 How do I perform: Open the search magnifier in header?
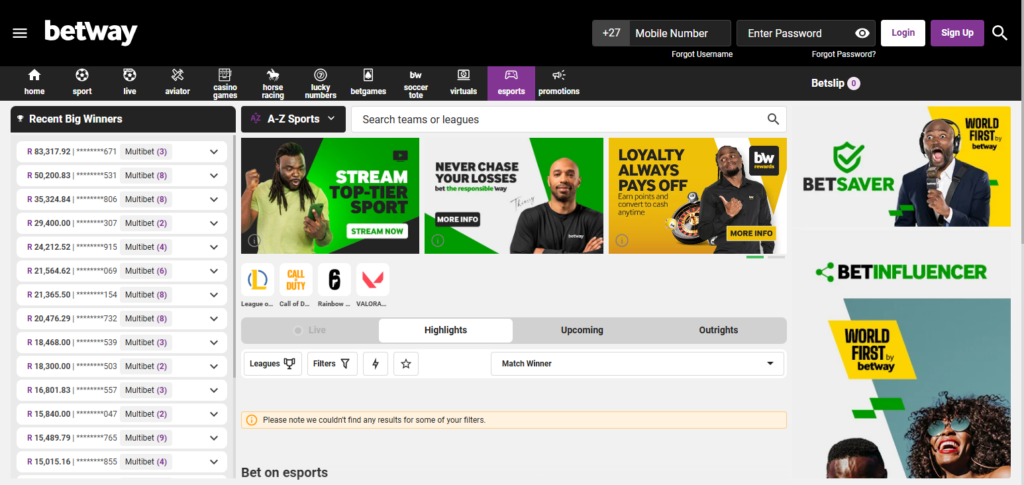tap(1000, 33)
